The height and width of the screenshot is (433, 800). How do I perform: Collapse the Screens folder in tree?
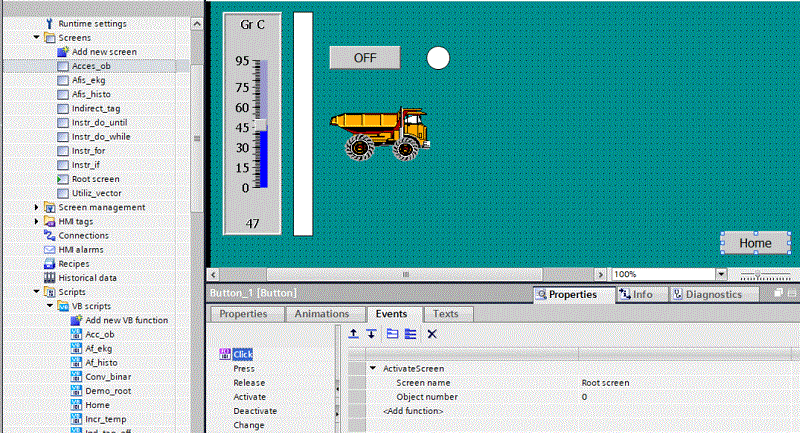[37, 37]
